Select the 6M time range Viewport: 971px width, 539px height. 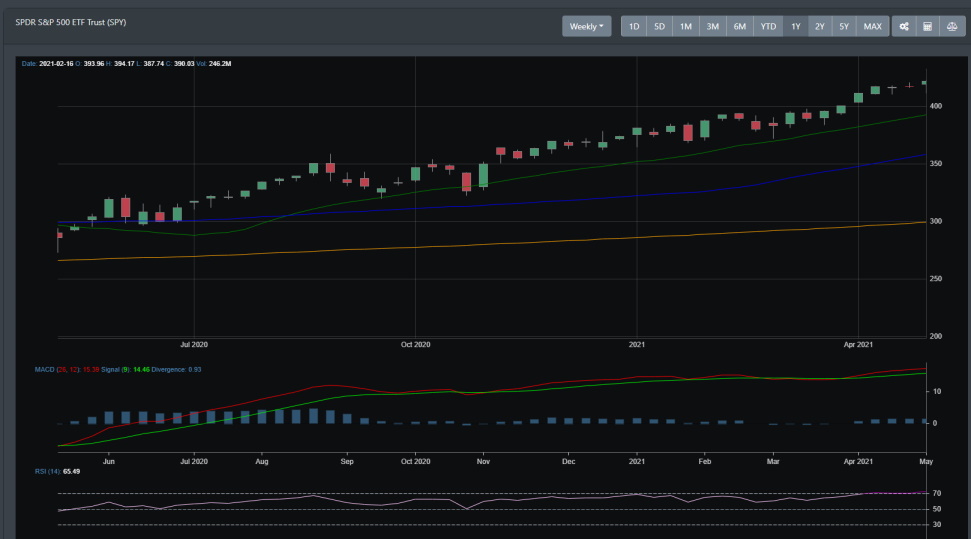tap(739, 27)
